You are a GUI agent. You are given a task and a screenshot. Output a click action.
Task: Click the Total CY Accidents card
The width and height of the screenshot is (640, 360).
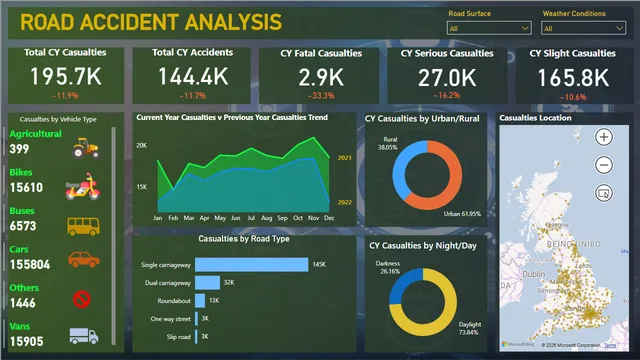192,75
